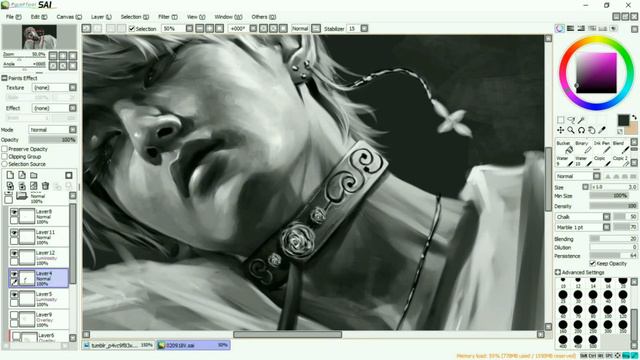Screen dimensions: 640x360
Task: Toggle Keep Opacity checkbox
Action: coord(592,263)
